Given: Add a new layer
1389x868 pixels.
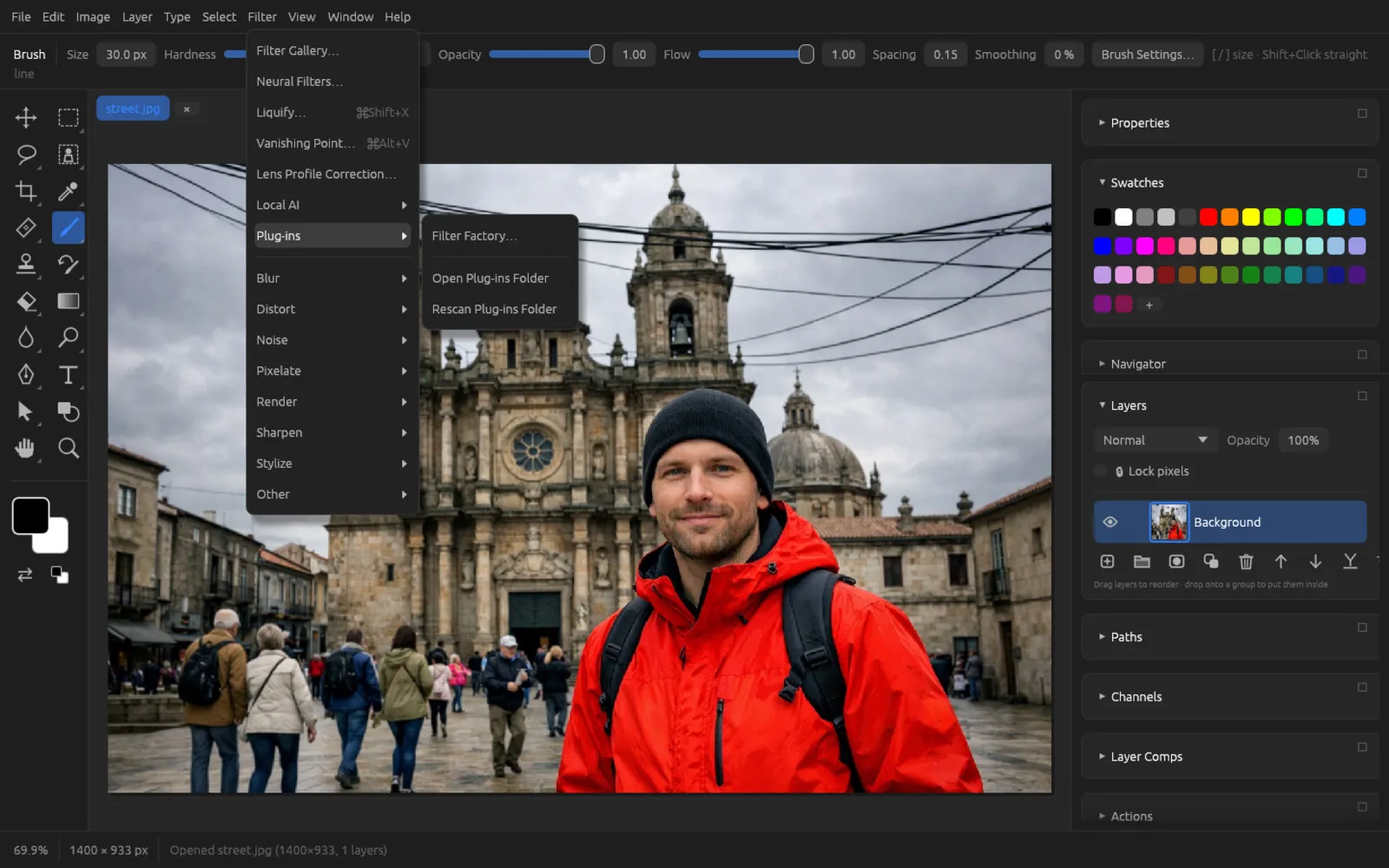Looking at the screenshot, I should tap(1107, 562).
